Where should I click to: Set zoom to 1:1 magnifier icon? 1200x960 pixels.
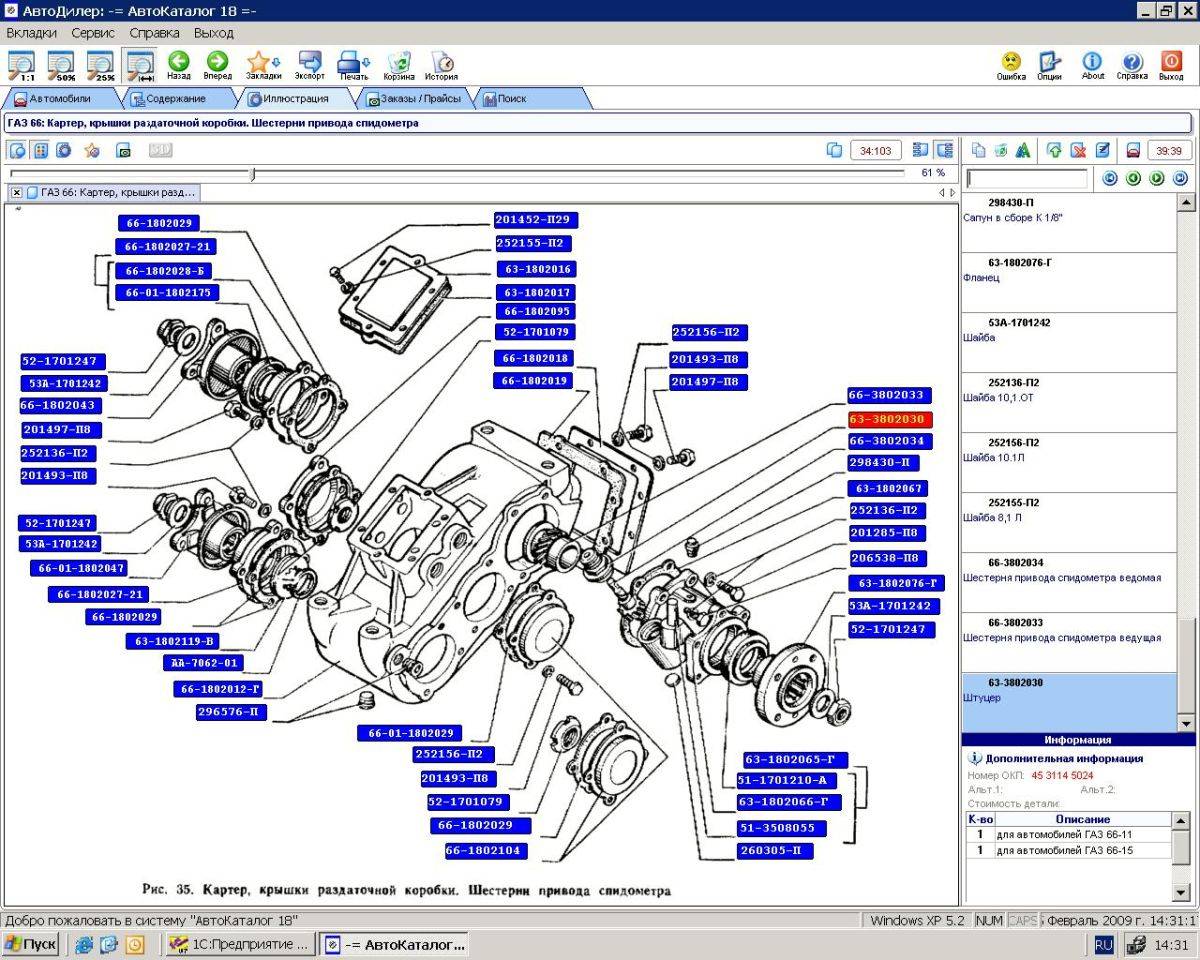(x=21, y=65)
